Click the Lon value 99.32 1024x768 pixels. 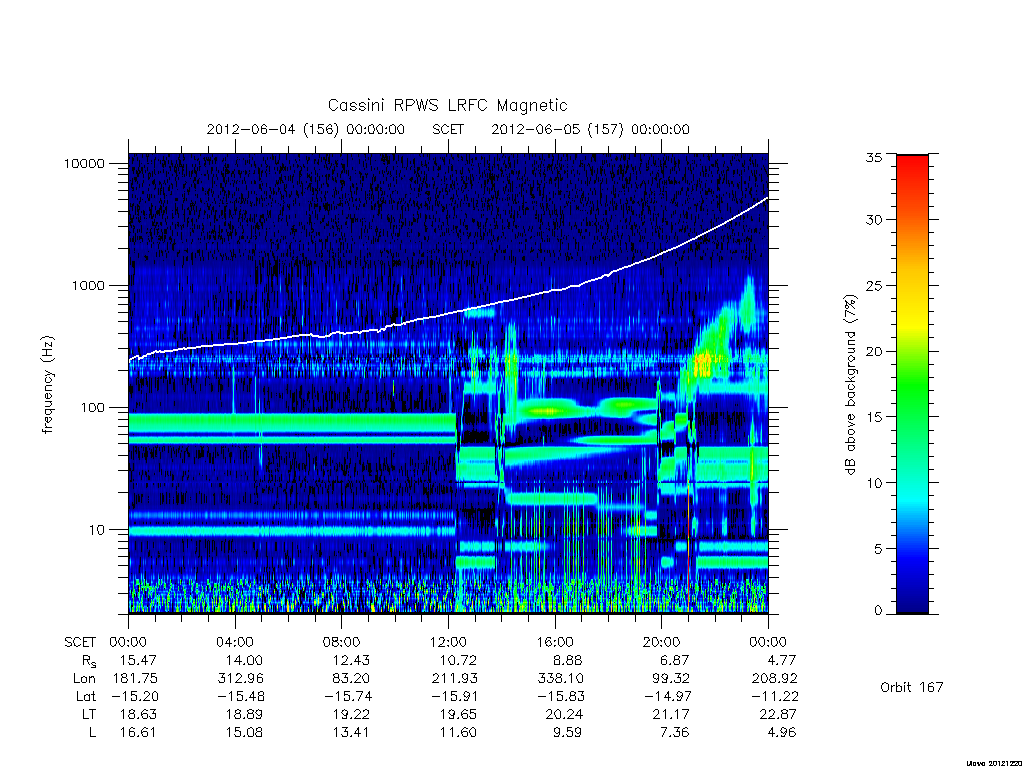tap(671, 679)
